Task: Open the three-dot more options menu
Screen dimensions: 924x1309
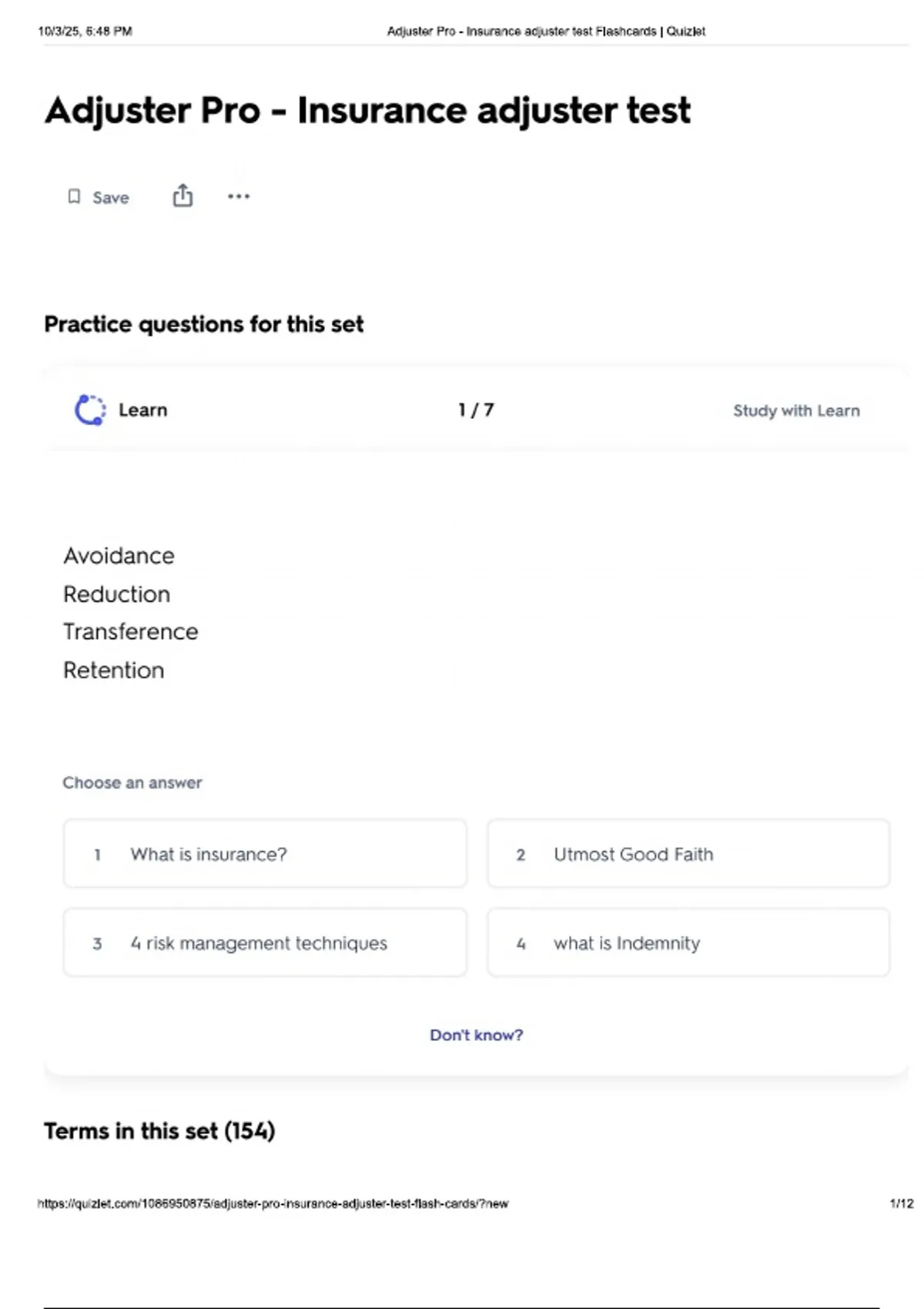Action: 239,196
